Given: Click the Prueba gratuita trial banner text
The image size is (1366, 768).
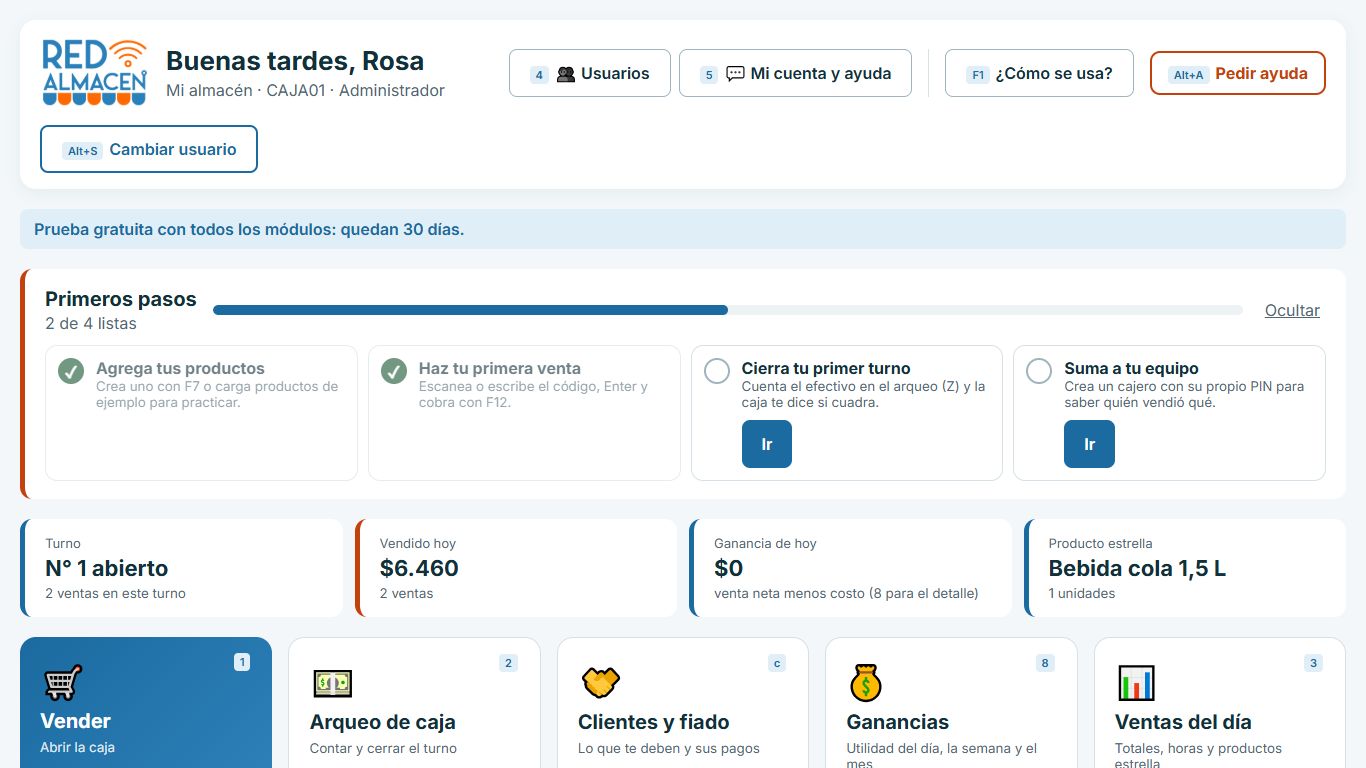Looking at the screenshot, I should point(249,229).
